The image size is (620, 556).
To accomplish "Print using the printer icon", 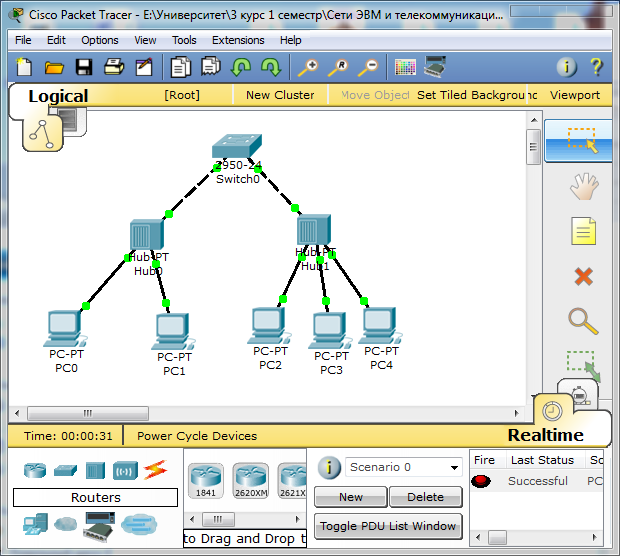I will click(x=114, y=66).
